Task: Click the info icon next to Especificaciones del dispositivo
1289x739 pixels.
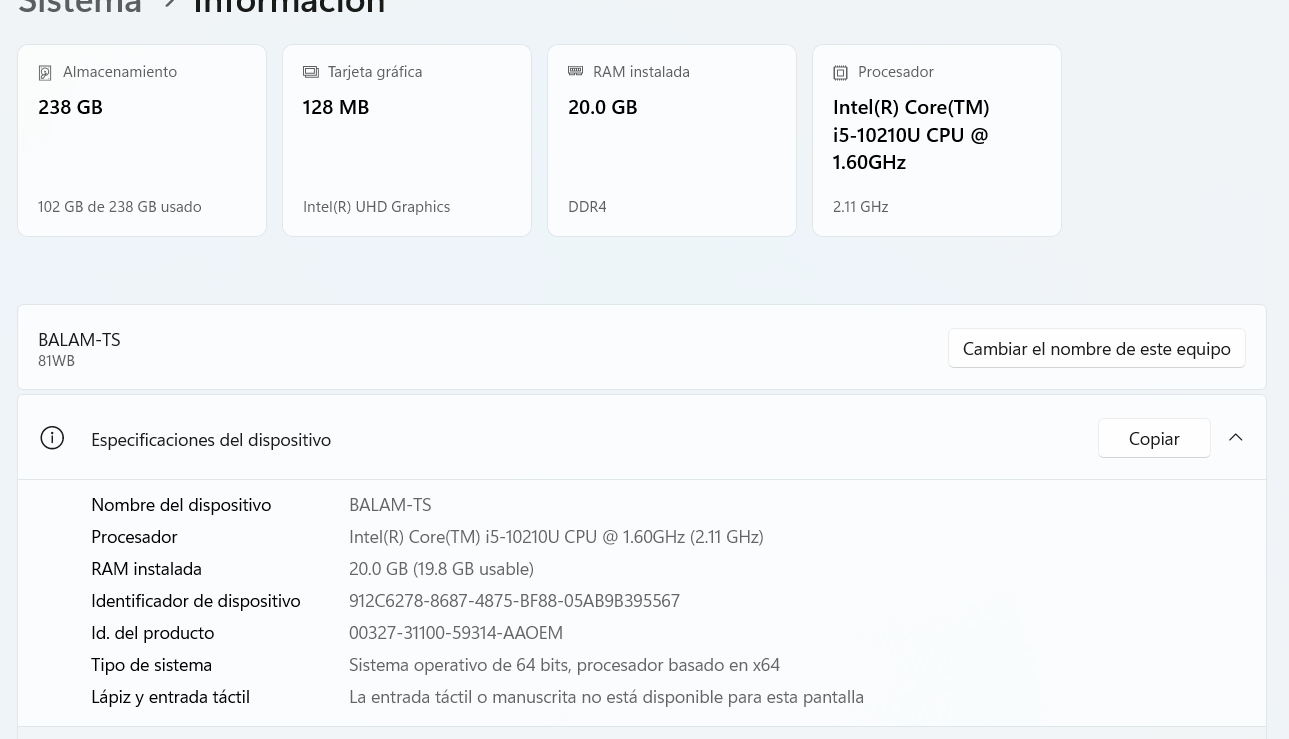Action: point(52,438)
